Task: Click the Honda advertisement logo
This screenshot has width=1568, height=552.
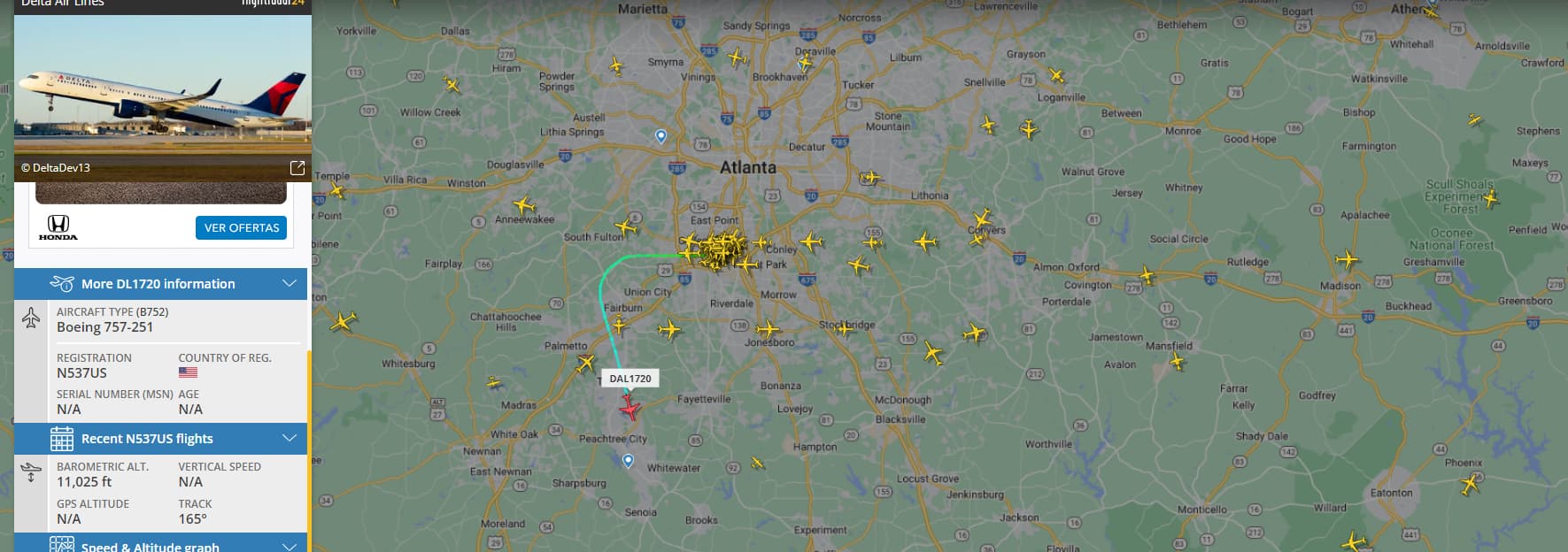Action: click(58, 227)
